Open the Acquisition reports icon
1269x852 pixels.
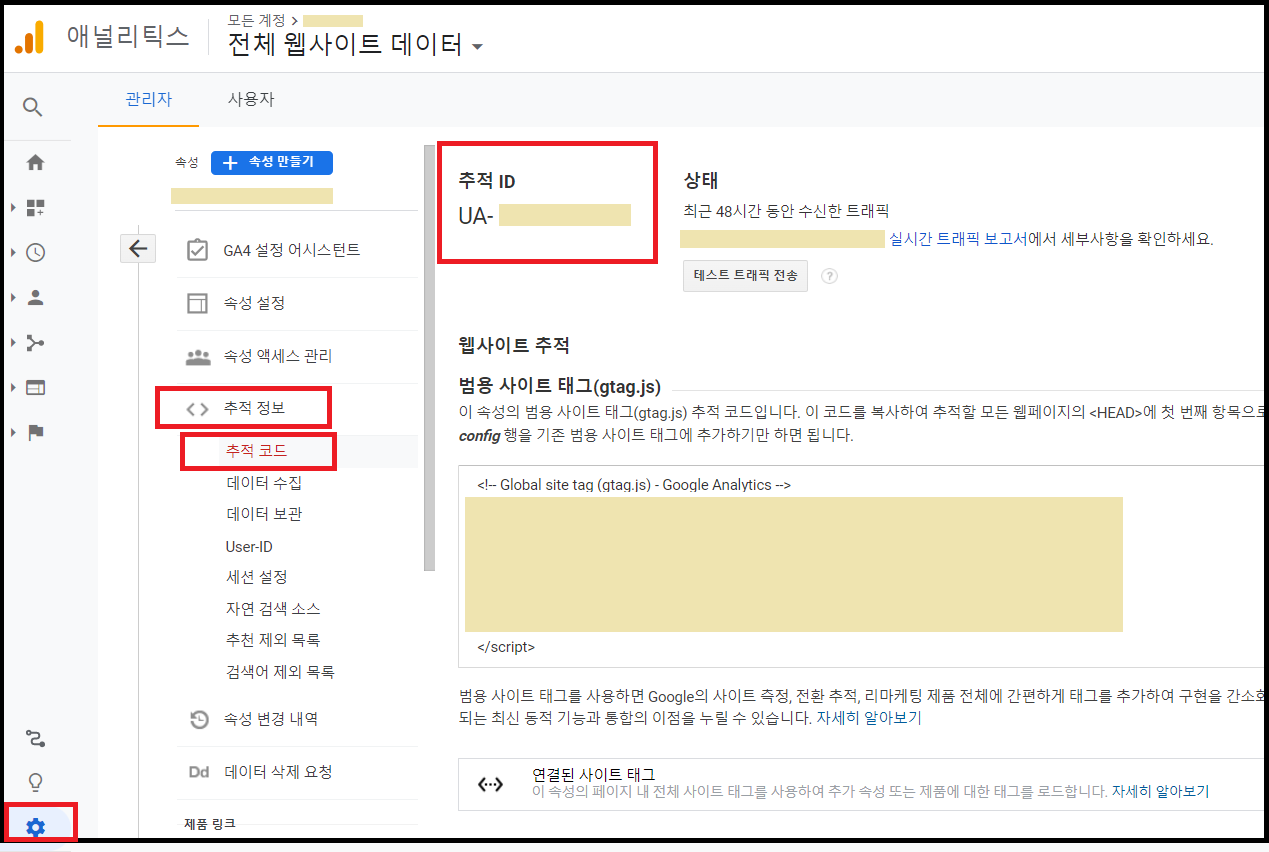pyautogui.click(x=33, y=342)
